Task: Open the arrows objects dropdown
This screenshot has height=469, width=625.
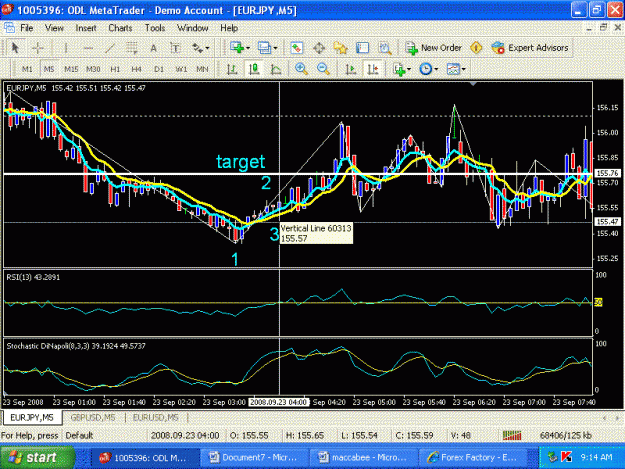Action: [x=200, y=48]
